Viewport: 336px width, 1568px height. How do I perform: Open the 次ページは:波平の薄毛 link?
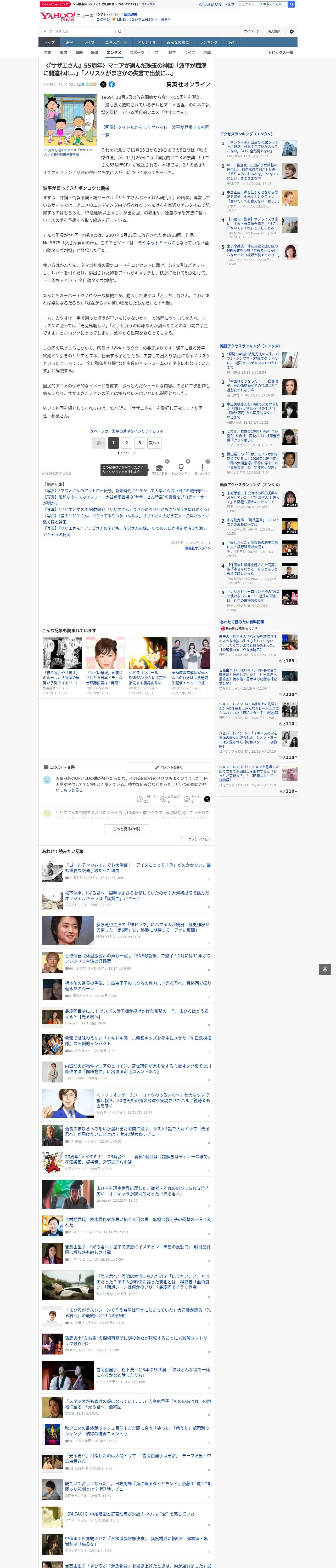127,431
